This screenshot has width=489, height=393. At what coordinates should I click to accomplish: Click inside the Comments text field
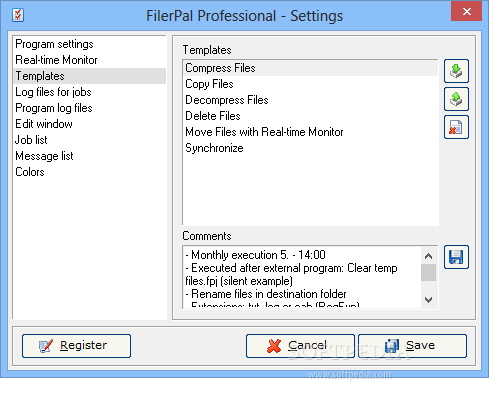pos(302,277)
